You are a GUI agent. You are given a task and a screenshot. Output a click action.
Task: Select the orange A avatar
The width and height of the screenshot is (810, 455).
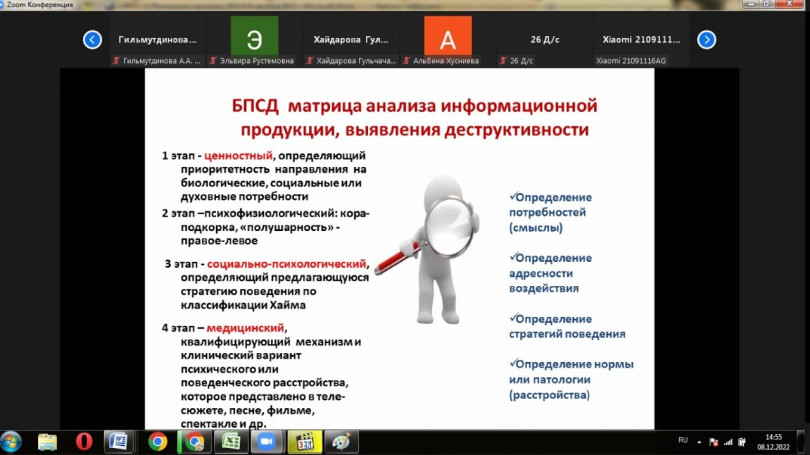(x=447, y=36)
